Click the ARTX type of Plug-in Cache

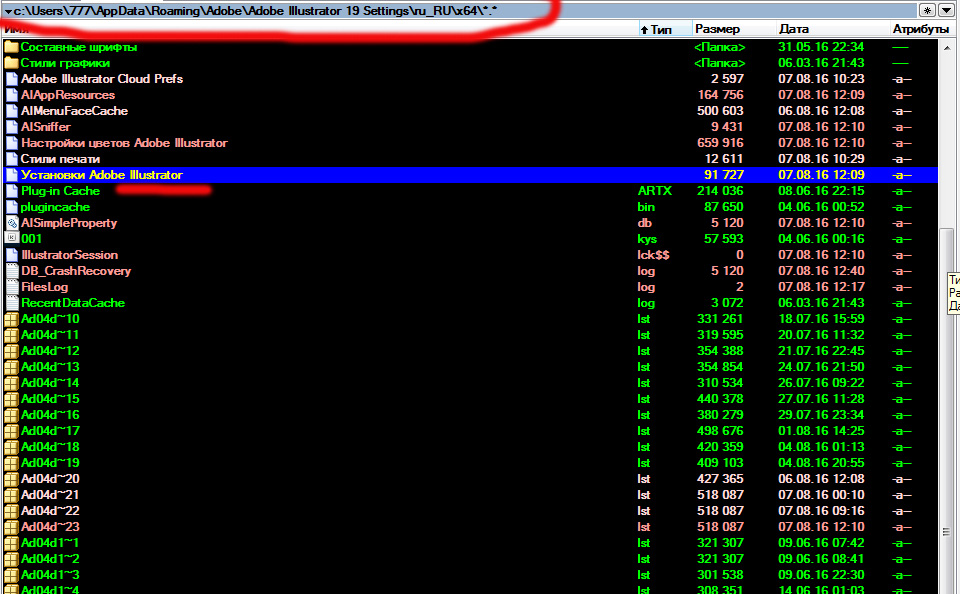(654, 191)
